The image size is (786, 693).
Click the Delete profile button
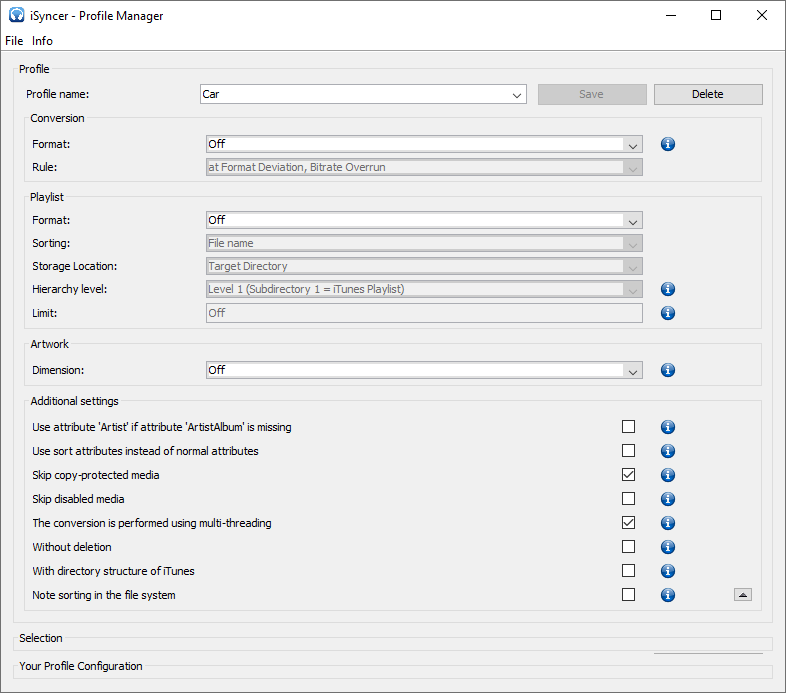708,94
